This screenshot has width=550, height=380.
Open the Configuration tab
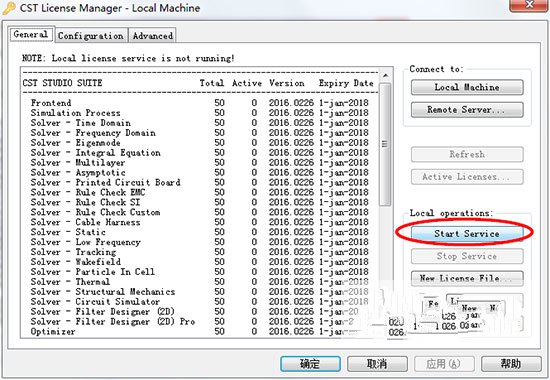pos(91,36)
